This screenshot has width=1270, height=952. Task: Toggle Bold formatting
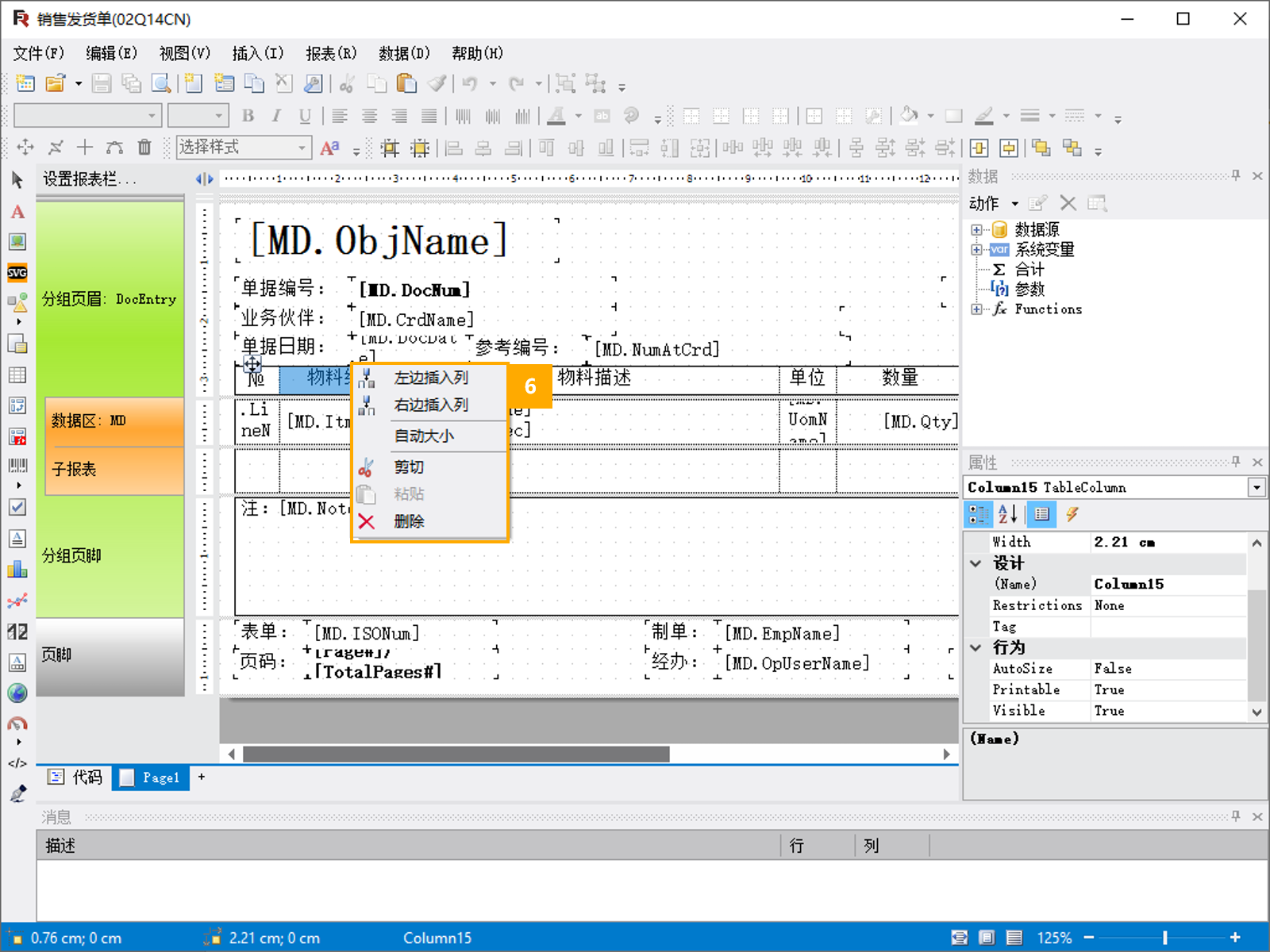tap(248, 116)
